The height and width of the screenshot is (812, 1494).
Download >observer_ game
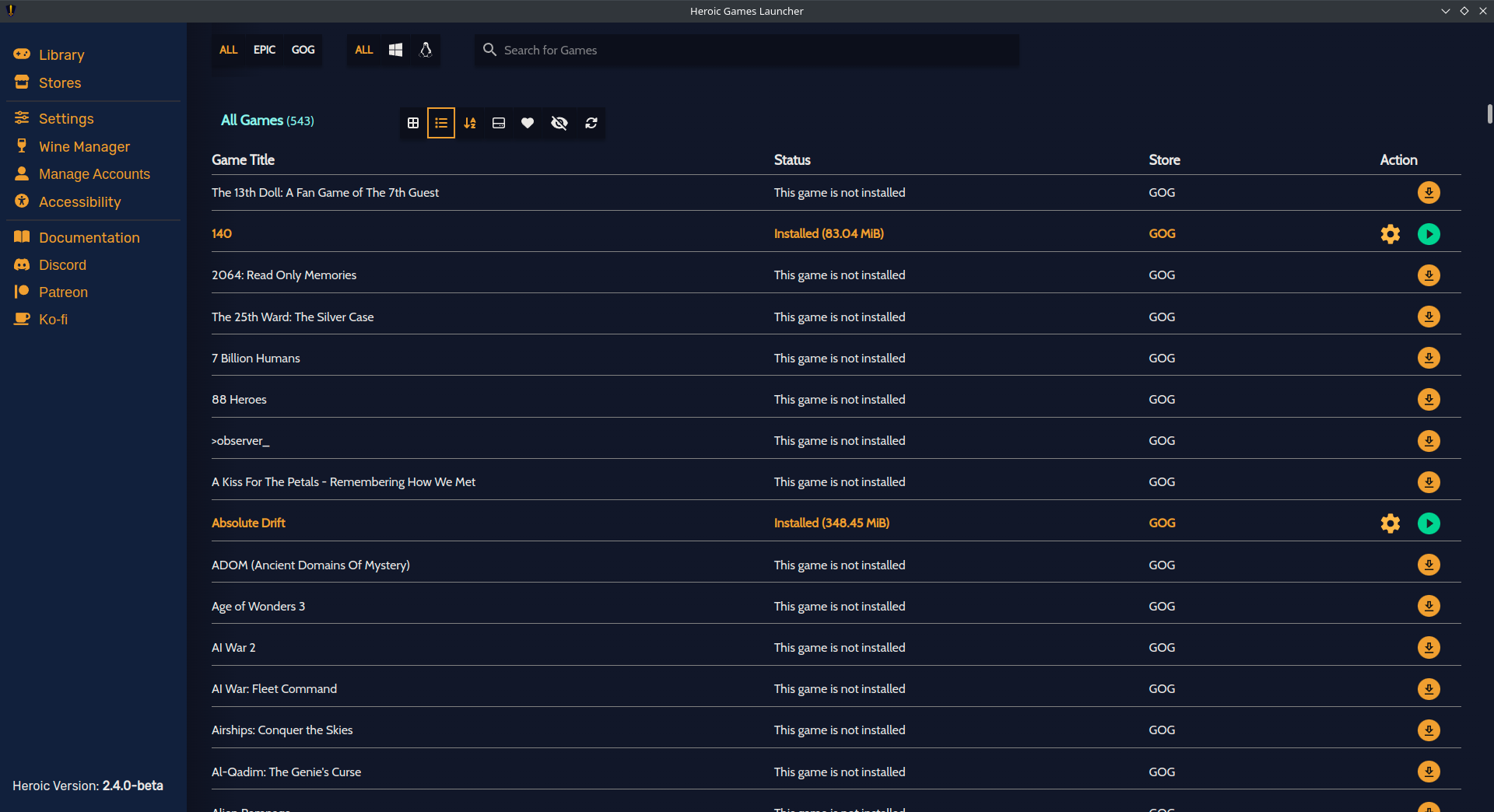click(1429, 441)
